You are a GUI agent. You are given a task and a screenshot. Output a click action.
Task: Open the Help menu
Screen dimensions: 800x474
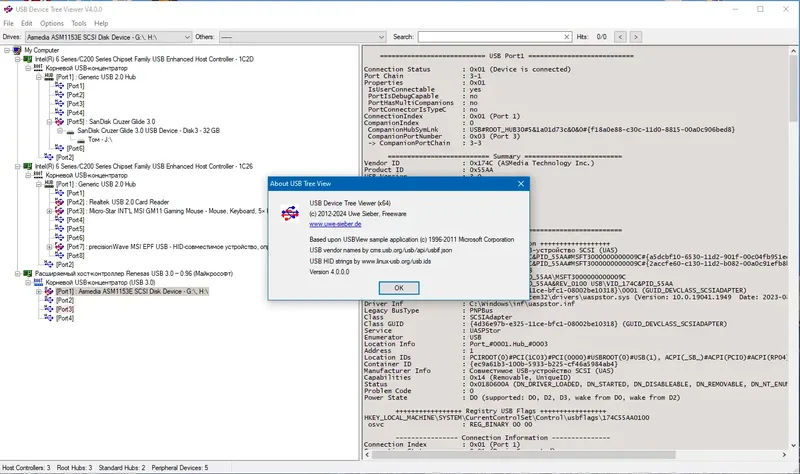point(101,23)
